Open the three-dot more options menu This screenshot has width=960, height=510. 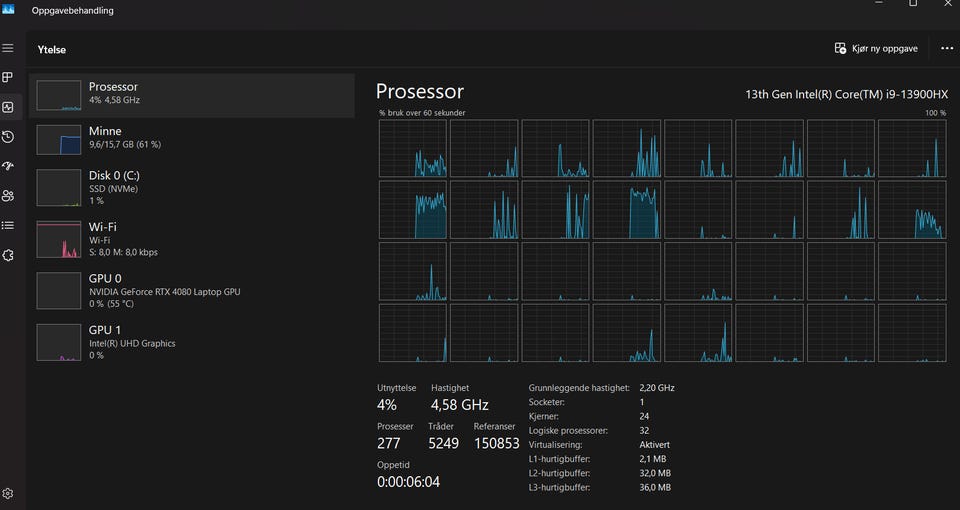947,48
